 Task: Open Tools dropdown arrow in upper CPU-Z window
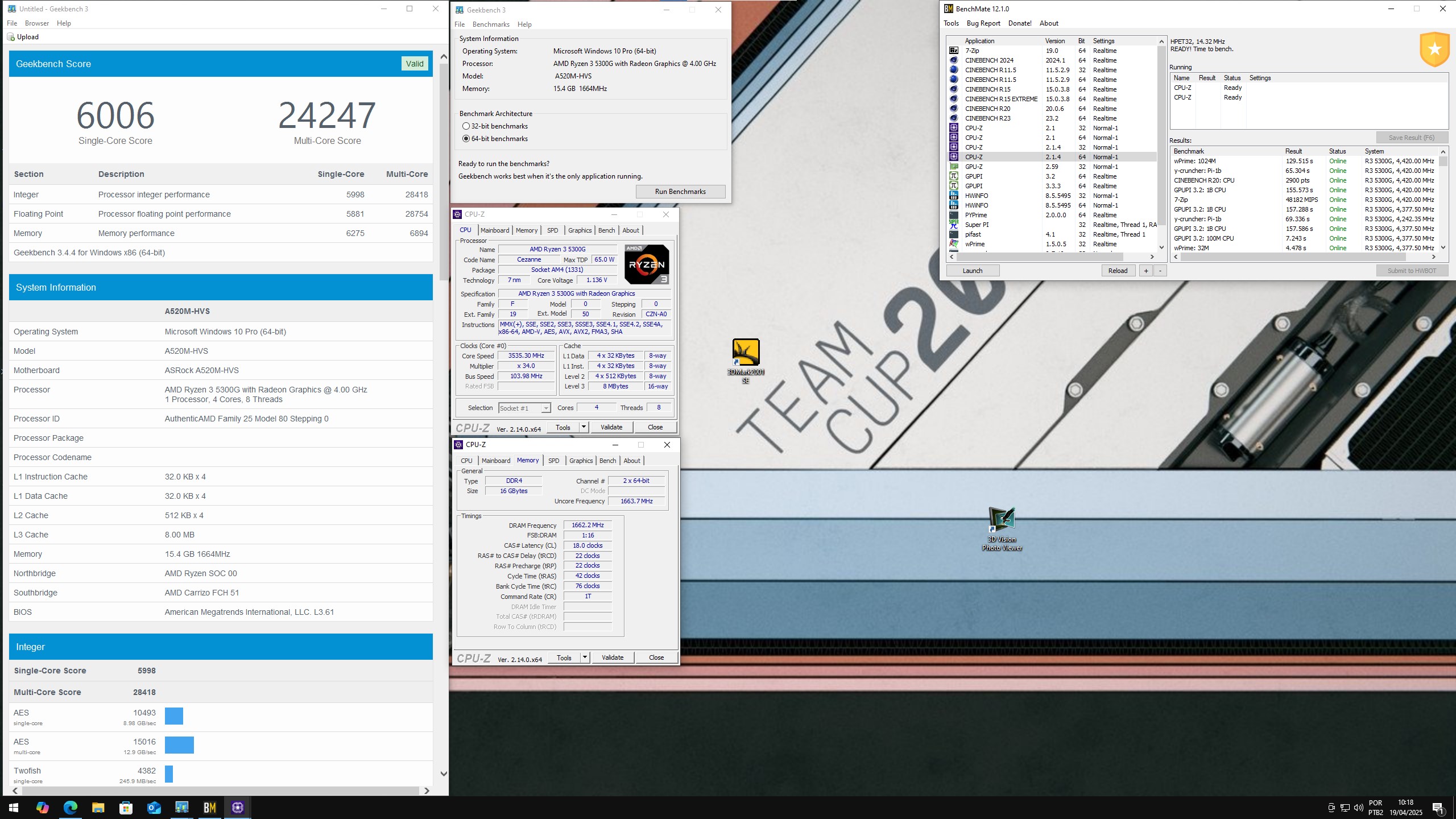584,427
